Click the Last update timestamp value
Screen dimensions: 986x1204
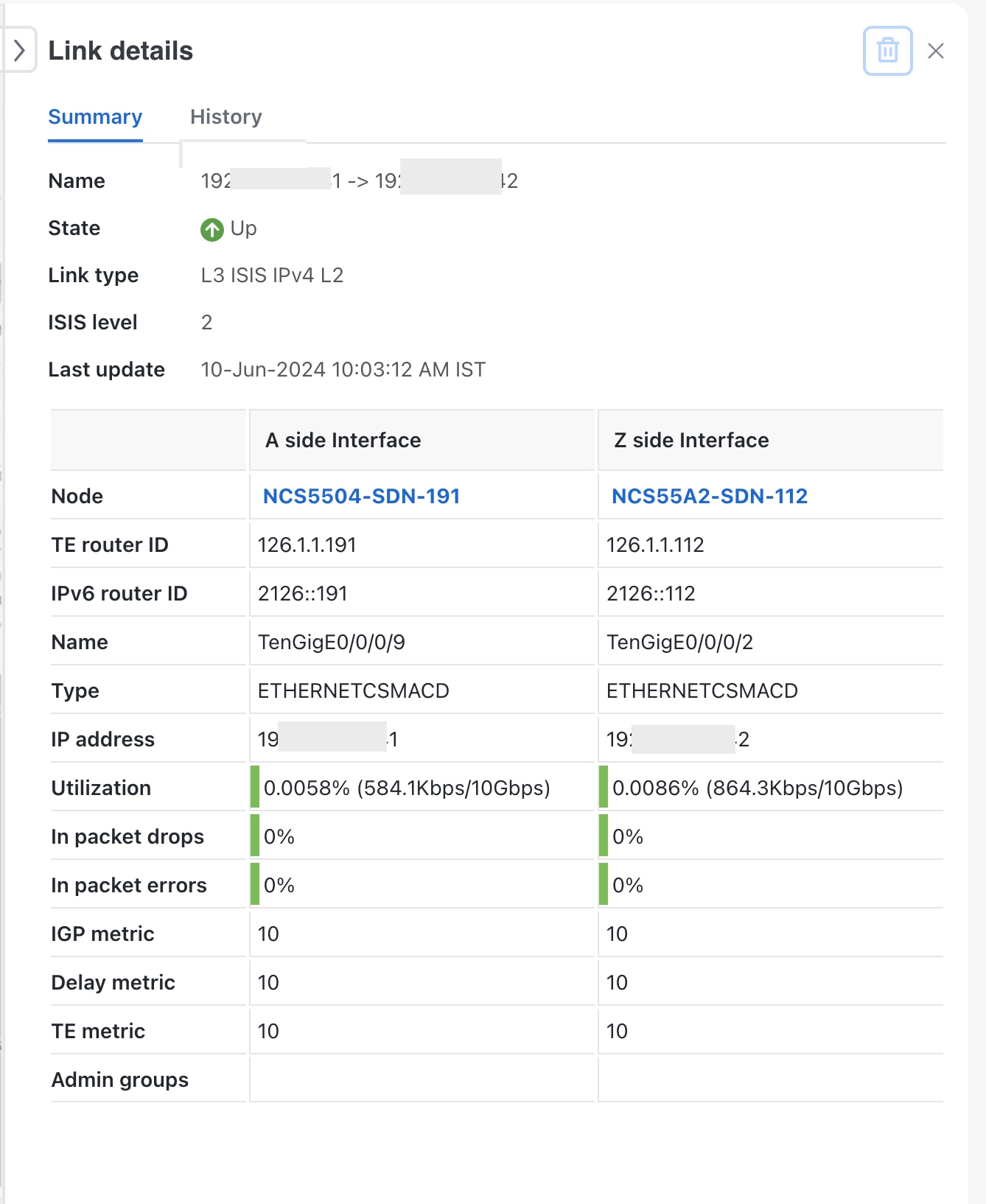click(343, 369)
